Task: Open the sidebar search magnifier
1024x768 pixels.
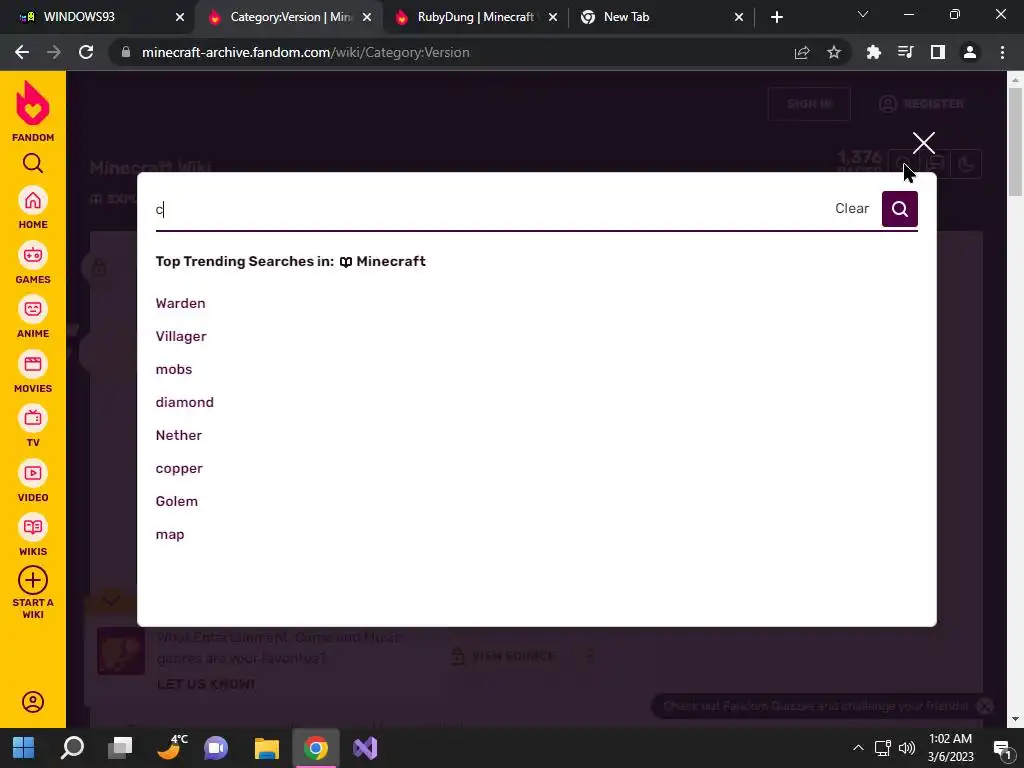Action: coord(33,163)
